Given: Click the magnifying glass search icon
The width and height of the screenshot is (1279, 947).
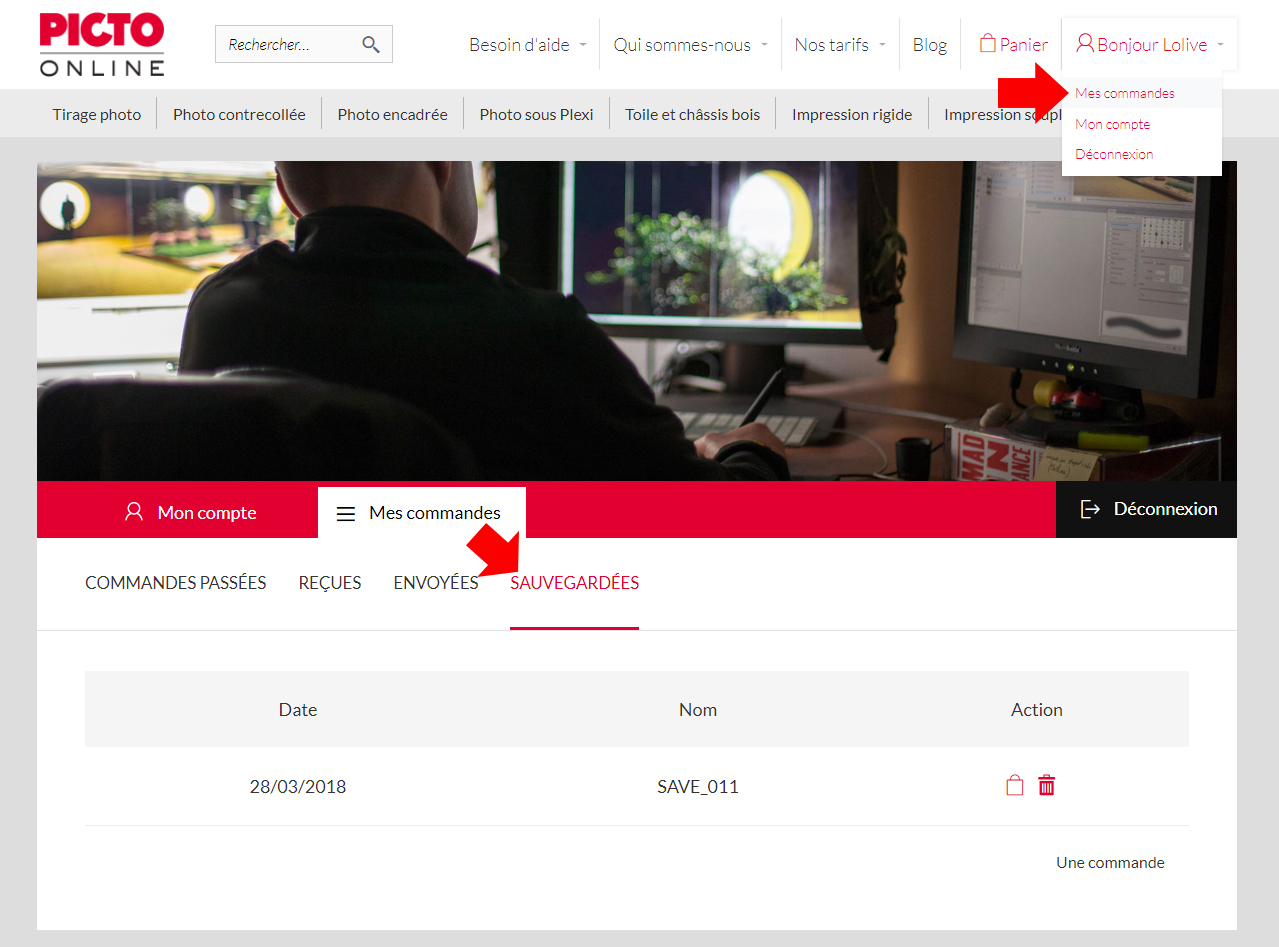Looking at the screenshot, I should click(x=371, y=44).
